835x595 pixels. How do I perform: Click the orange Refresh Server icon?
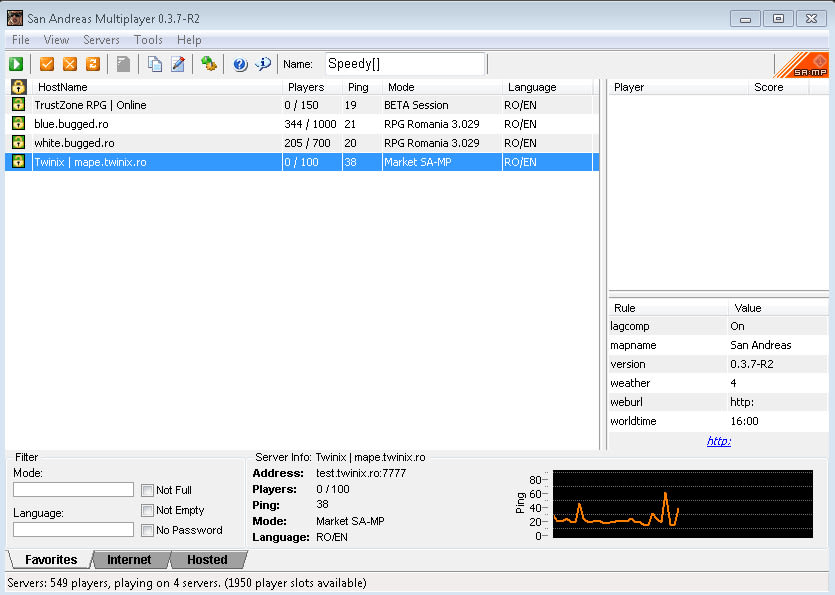(x=93, y=64)
